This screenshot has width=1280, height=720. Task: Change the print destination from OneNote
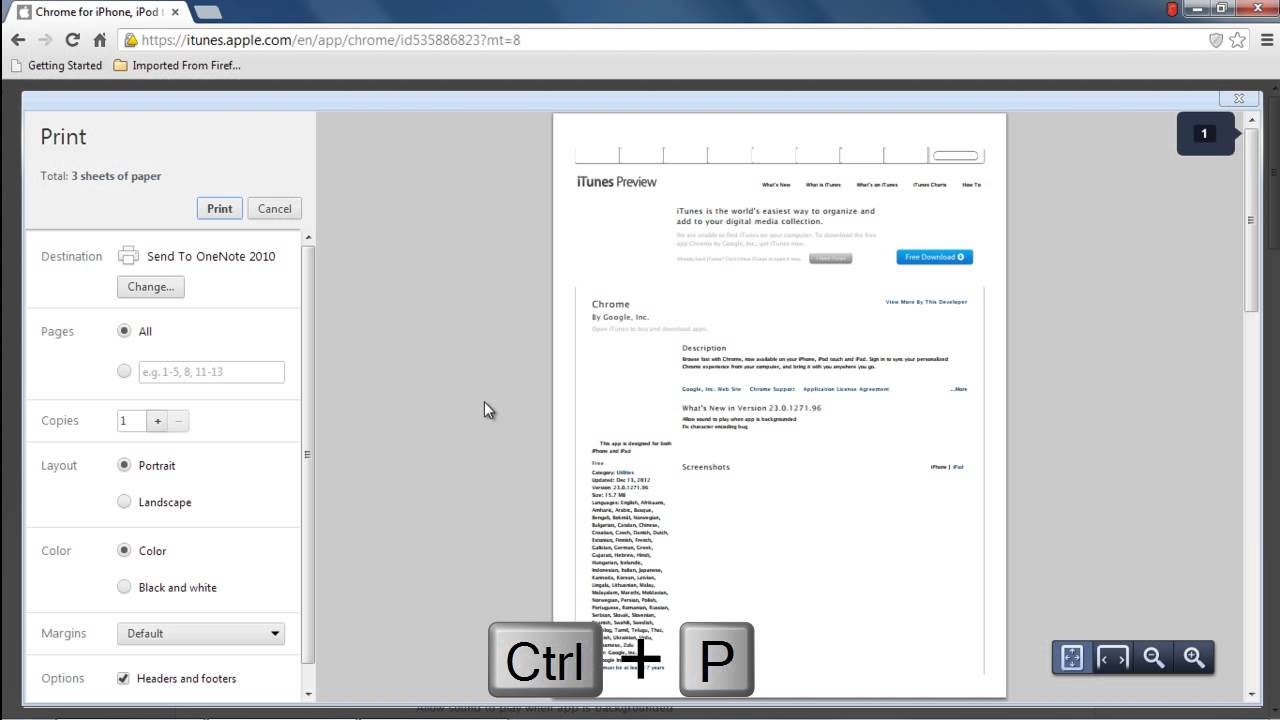coord(150,287)
